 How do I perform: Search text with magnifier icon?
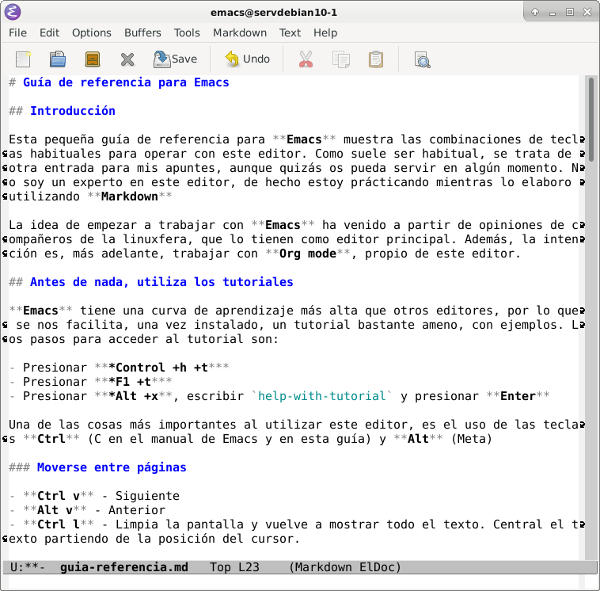422,59
